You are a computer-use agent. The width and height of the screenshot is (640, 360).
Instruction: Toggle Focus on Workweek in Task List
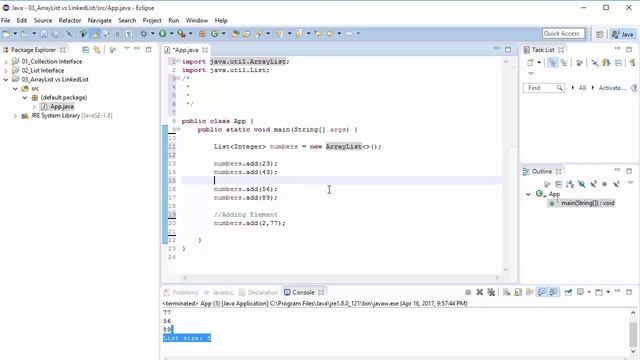579,62
